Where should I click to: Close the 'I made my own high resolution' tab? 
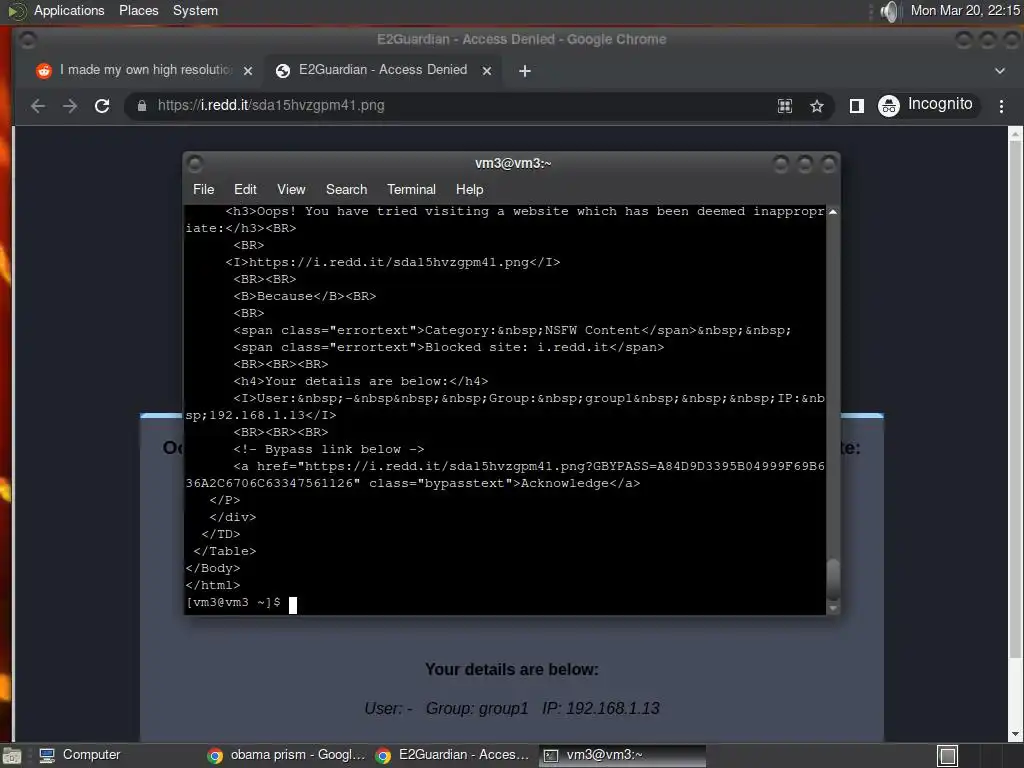point(248,71)
